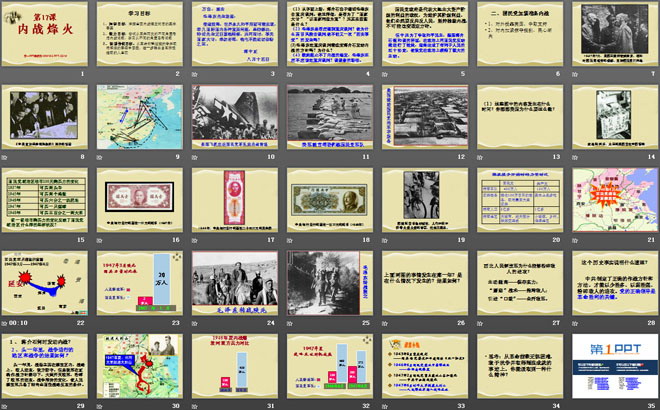Select slide 5 text thumbnail
Screen dimensions: 660x410
tap(425, 34)
